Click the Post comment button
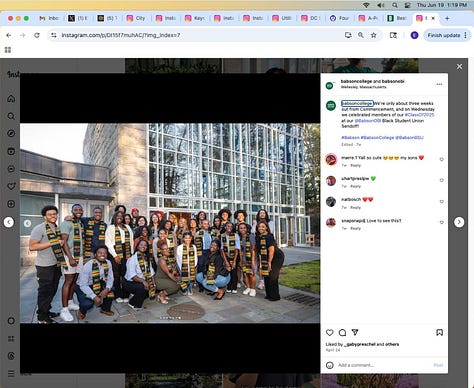This screenshot has height=388, width=474. 438,365
